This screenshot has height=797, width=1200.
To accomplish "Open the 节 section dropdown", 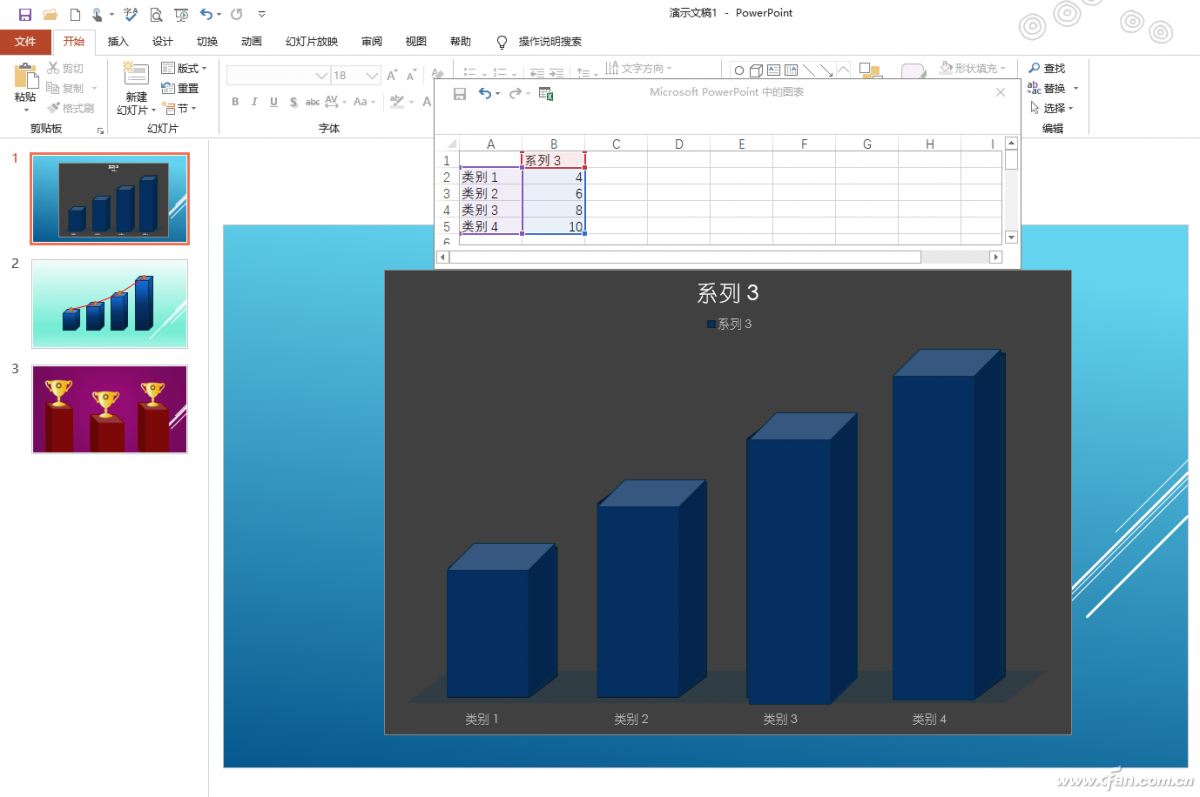I will click(x=179, y=108).
